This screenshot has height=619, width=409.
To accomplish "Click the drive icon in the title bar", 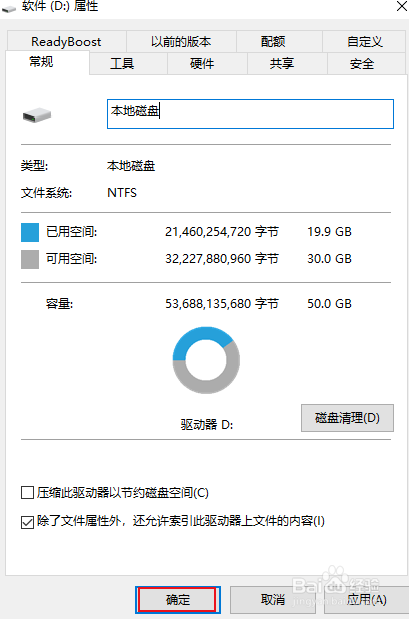I will [9, 9].
